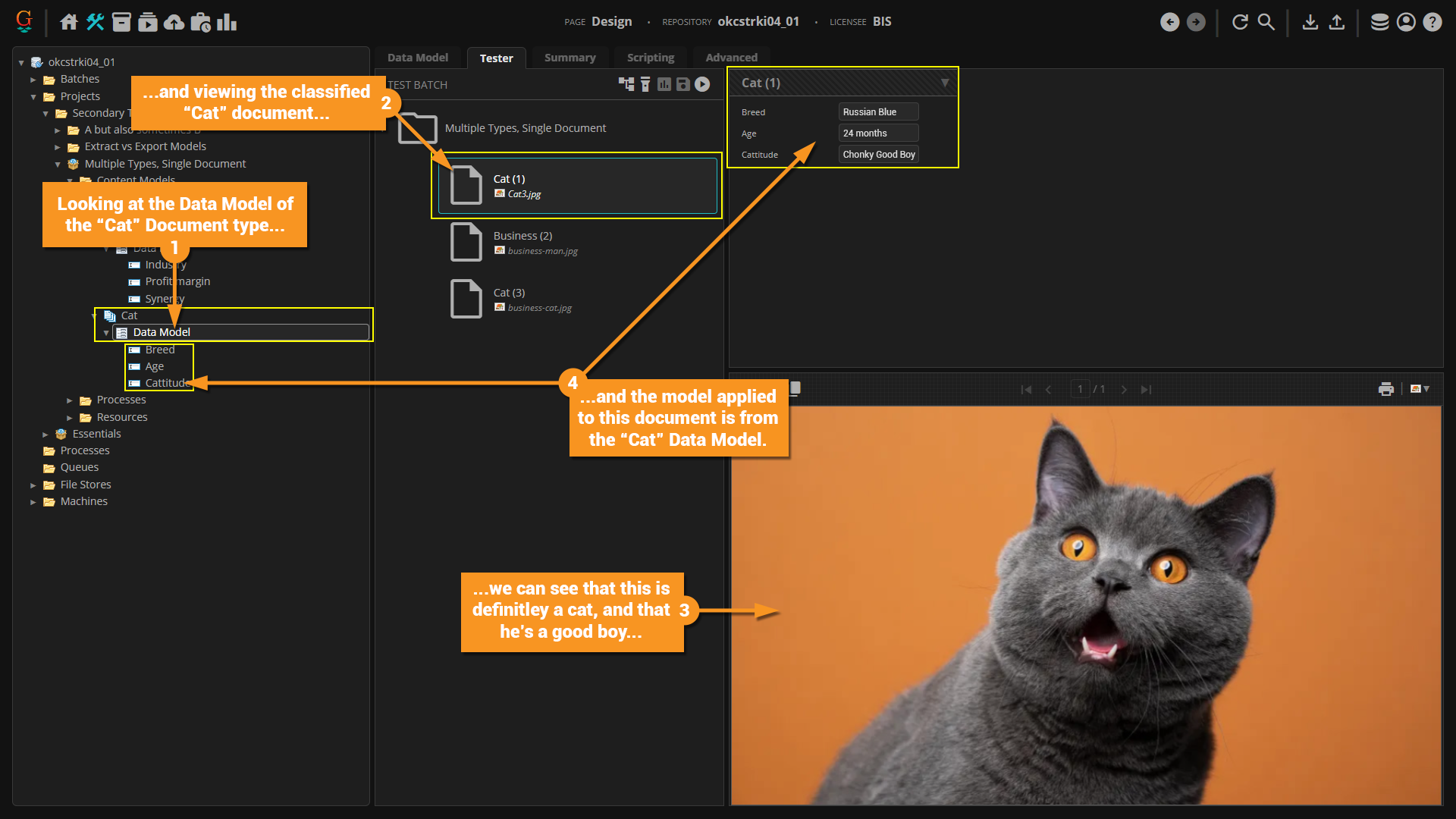Switch to the Scripting tab
This screenshot has width=1456, height=819.
(x=650, y=58)
